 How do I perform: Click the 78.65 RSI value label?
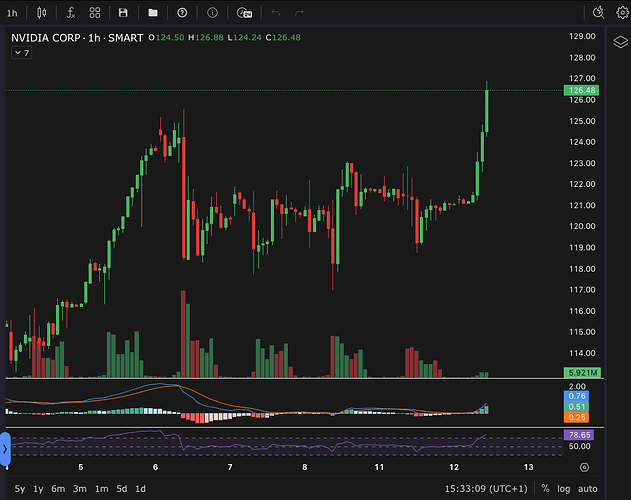pyautogui.click(x=579, y=435)
